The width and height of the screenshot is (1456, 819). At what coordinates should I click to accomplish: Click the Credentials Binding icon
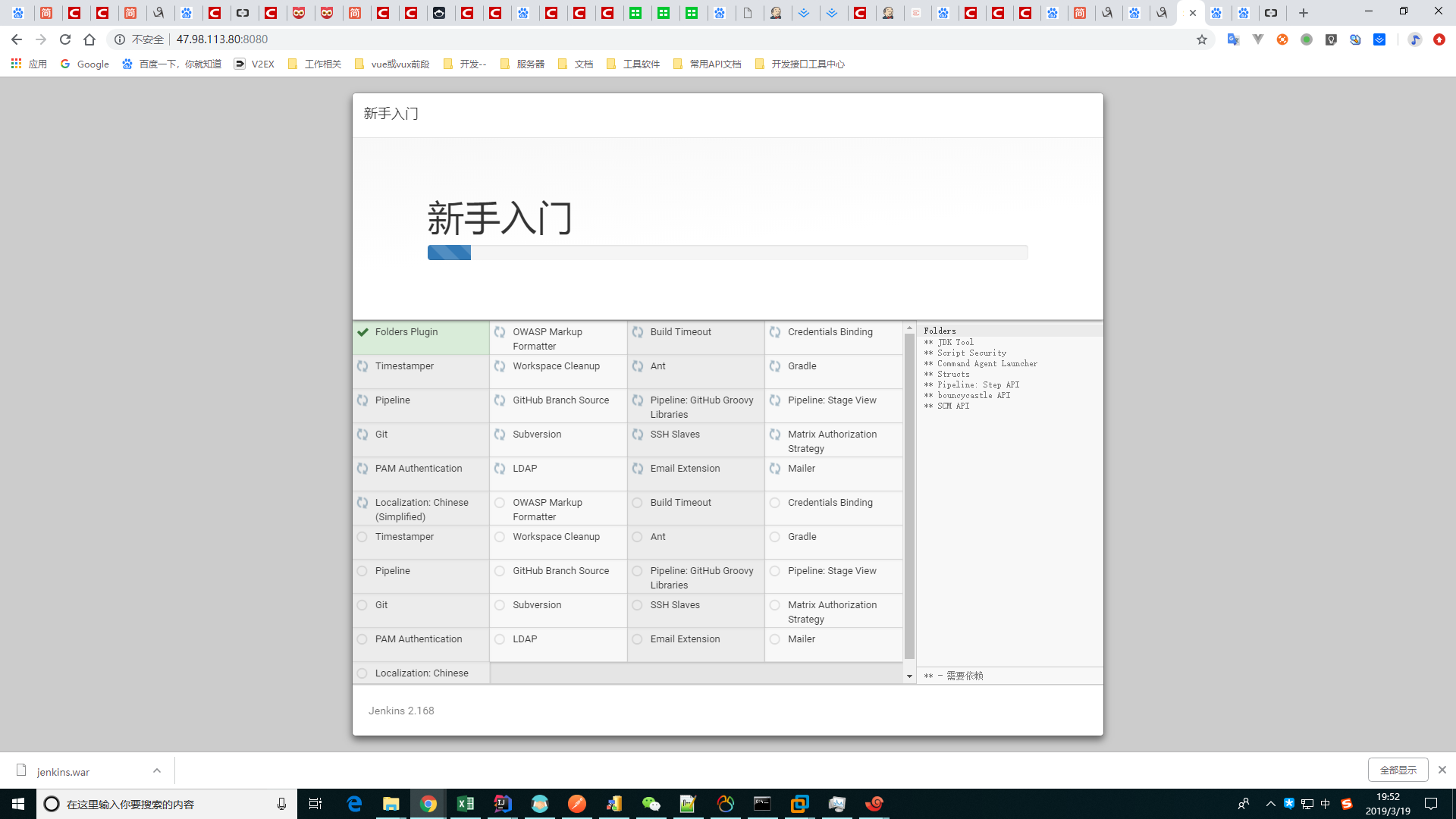pos(775,331)
